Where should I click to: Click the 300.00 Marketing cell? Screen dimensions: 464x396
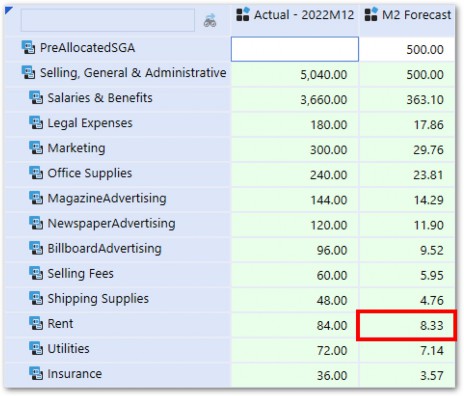(295, 150)
